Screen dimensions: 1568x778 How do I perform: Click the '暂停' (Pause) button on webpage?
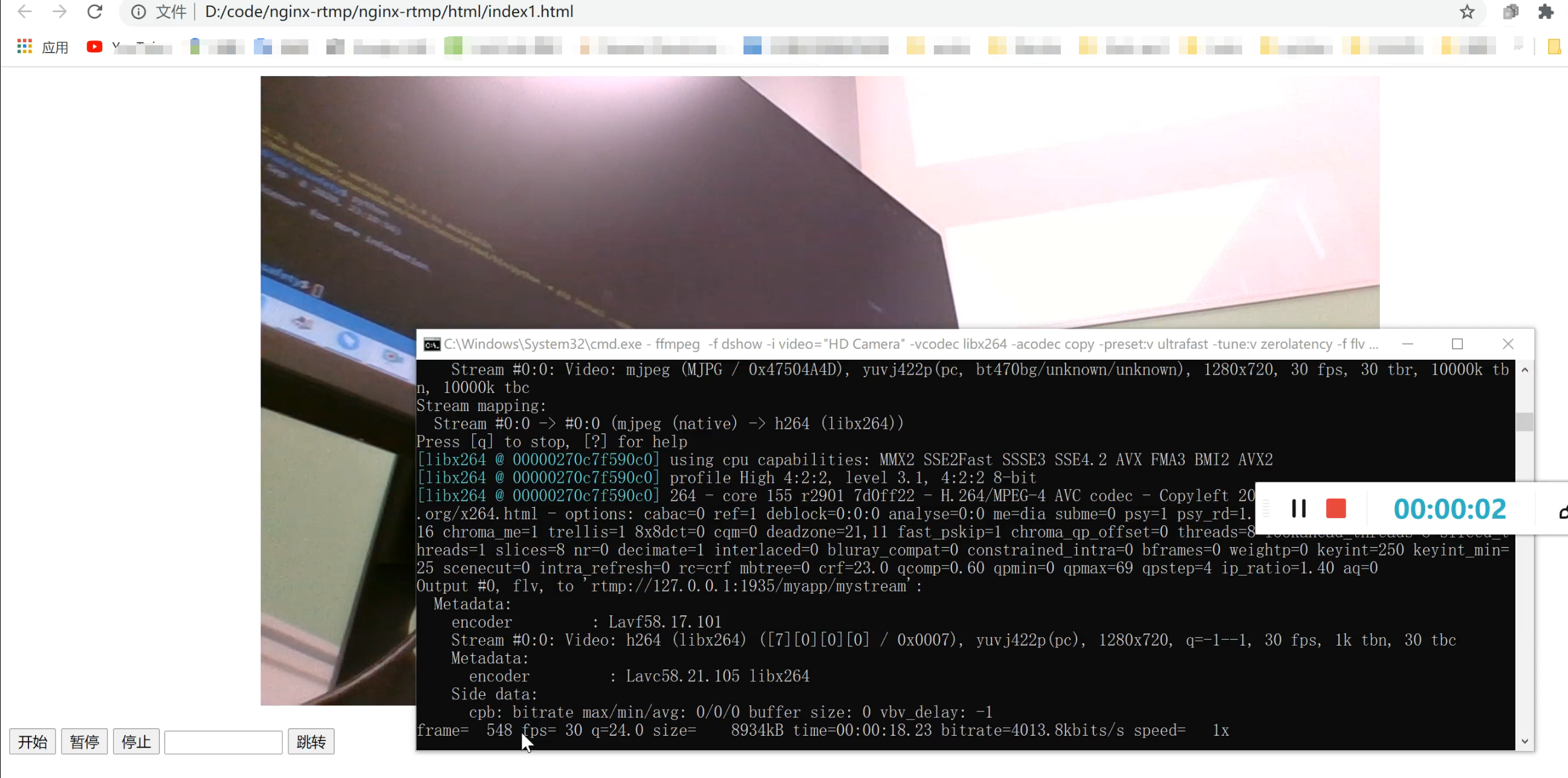tap(84, 741)
